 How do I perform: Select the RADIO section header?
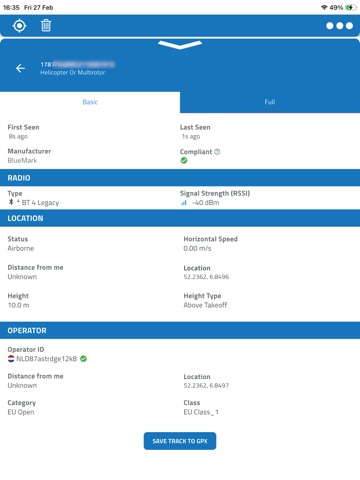(x=180, y=178)
